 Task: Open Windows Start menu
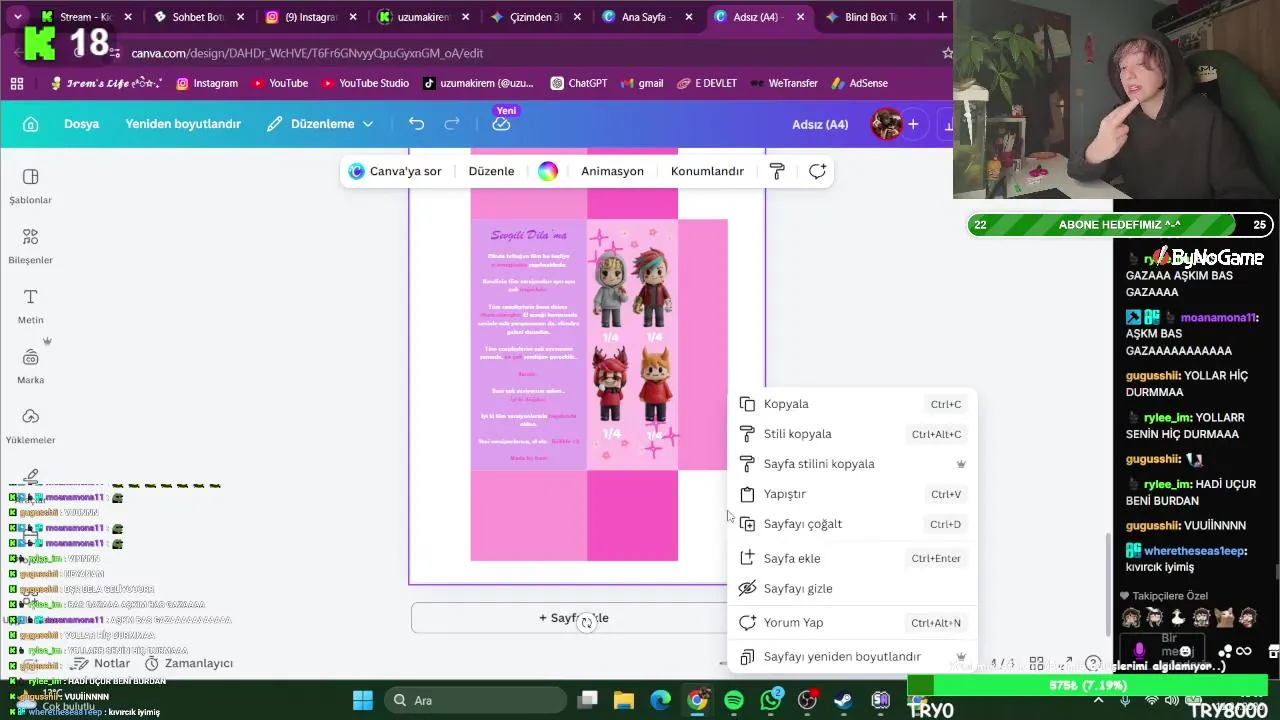pyautogui.click(x=363, y=700)
